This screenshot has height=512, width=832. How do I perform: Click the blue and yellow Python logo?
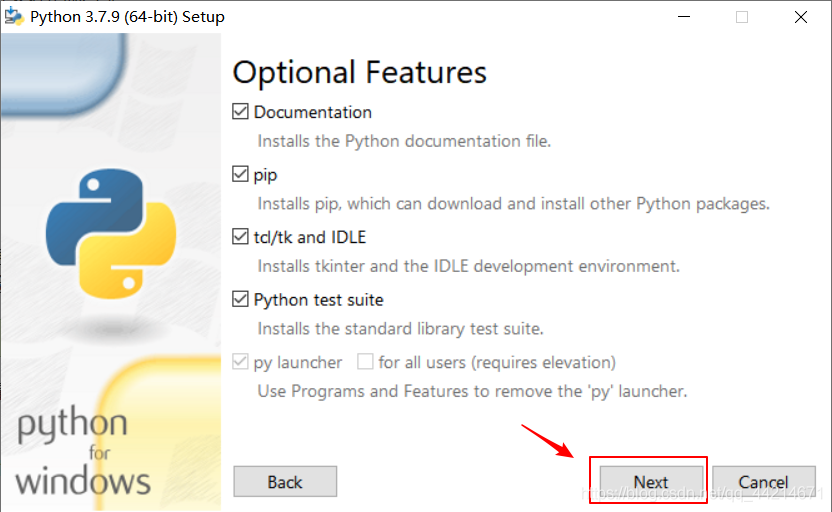point(111,233)
